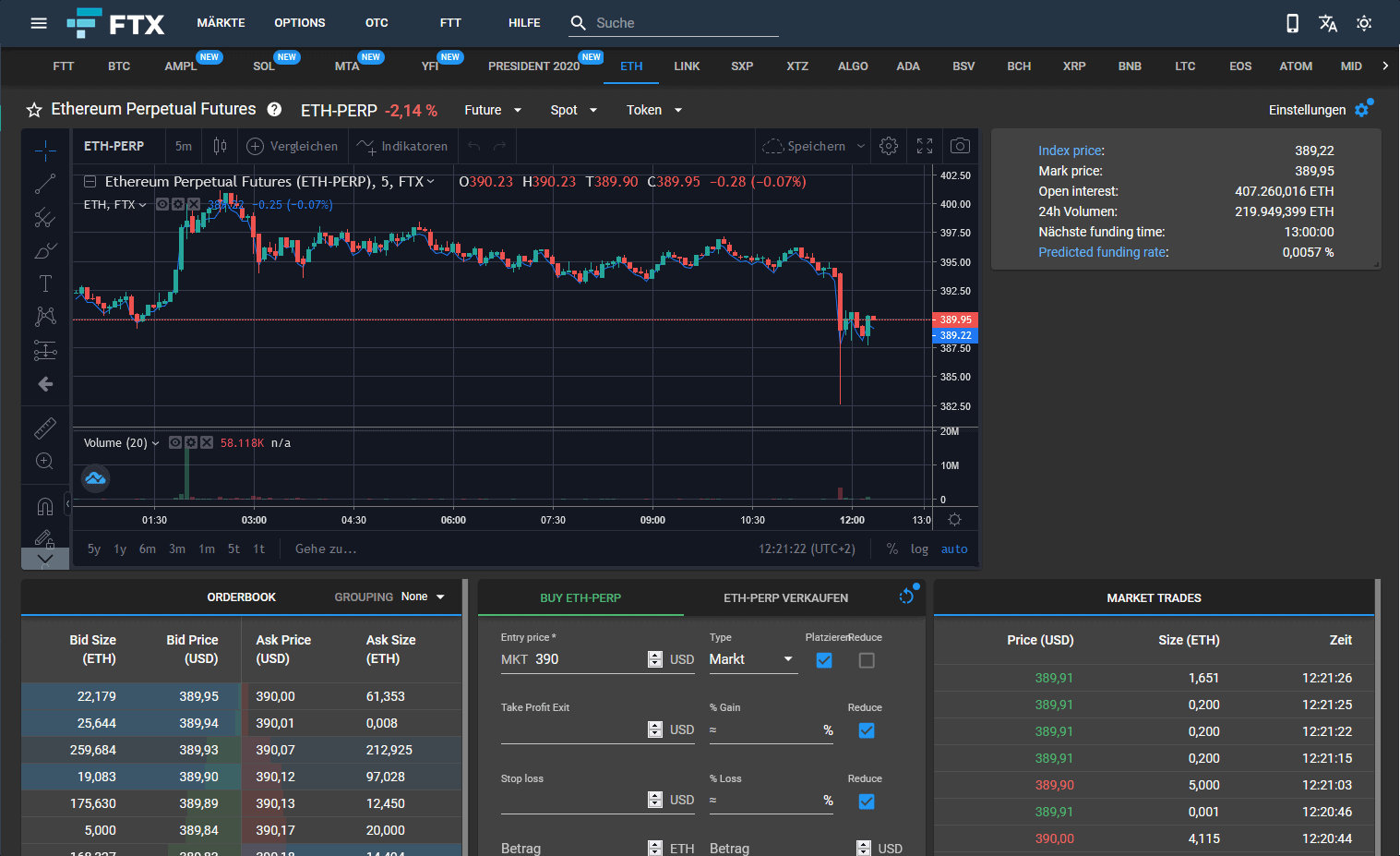The height and width of the screenshot is (856, 1400).
Task: Select the pitchfork drawing tool
Action: (x=45, y=217)
